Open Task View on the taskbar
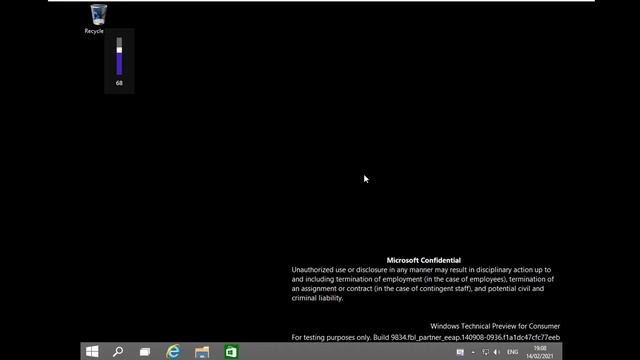The image size is (640, 360). [145, 352]
